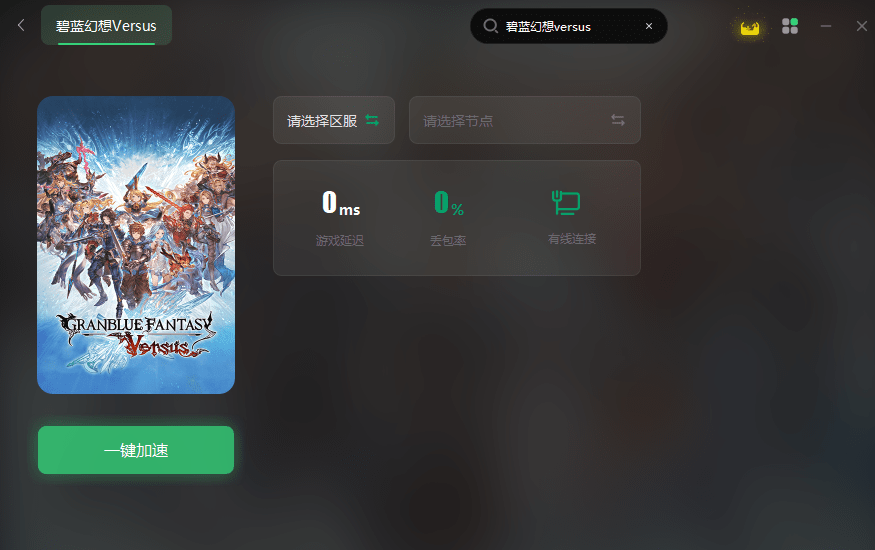Viewport: 875px width, 550px height.
Task: Clear the search text with X
Action: pos(648,26)
